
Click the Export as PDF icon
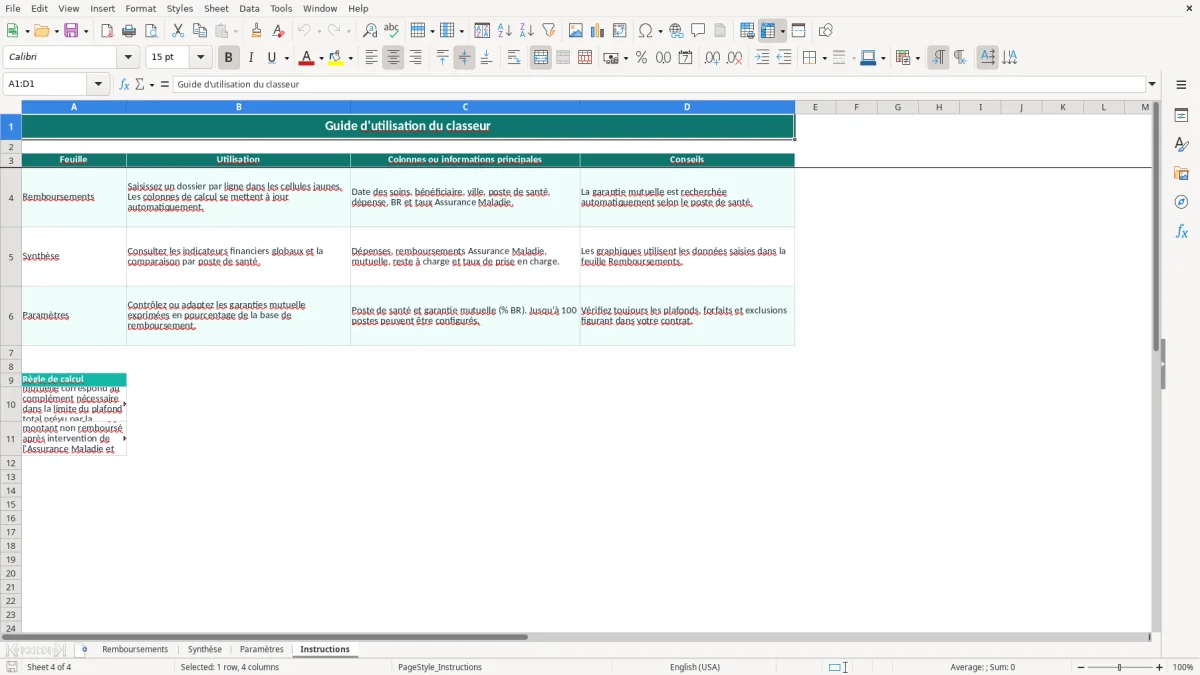point(107,31)
